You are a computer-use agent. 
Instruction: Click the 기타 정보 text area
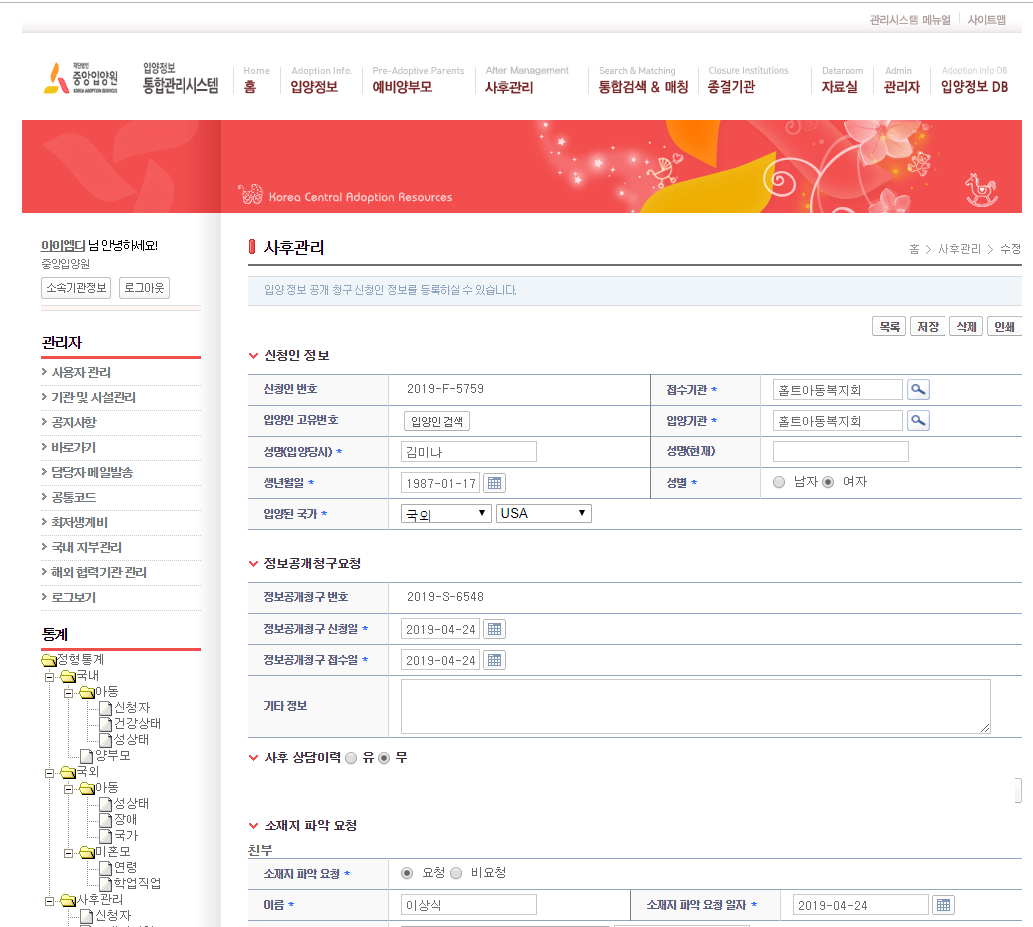(x=695, y=706)
